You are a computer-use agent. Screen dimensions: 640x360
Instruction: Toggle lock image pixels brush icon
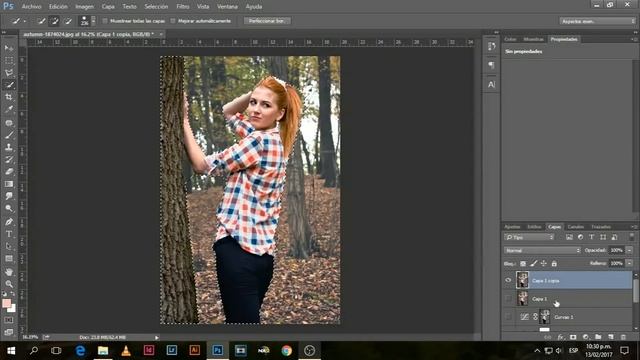[x=533, y=264]
